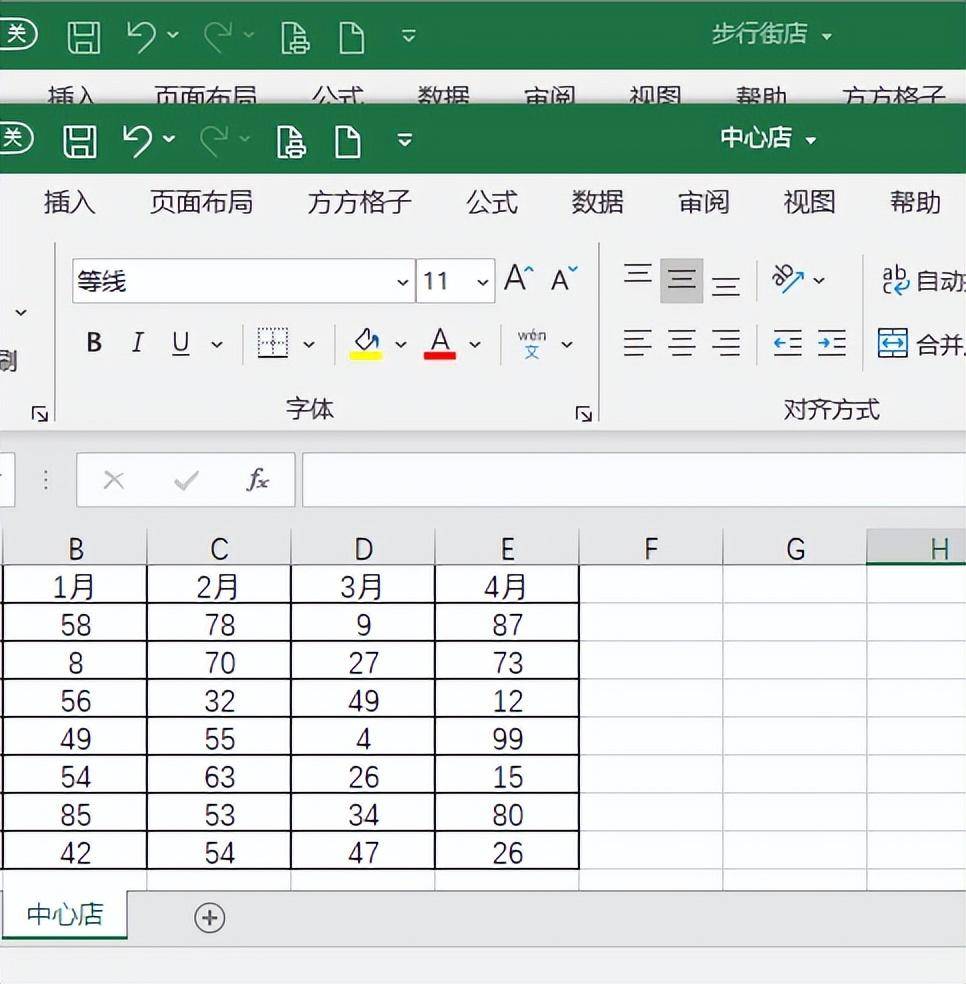This screenshot has height=984, width=966.
Task: Show phonetic guide (wén)
Action: 532,343
